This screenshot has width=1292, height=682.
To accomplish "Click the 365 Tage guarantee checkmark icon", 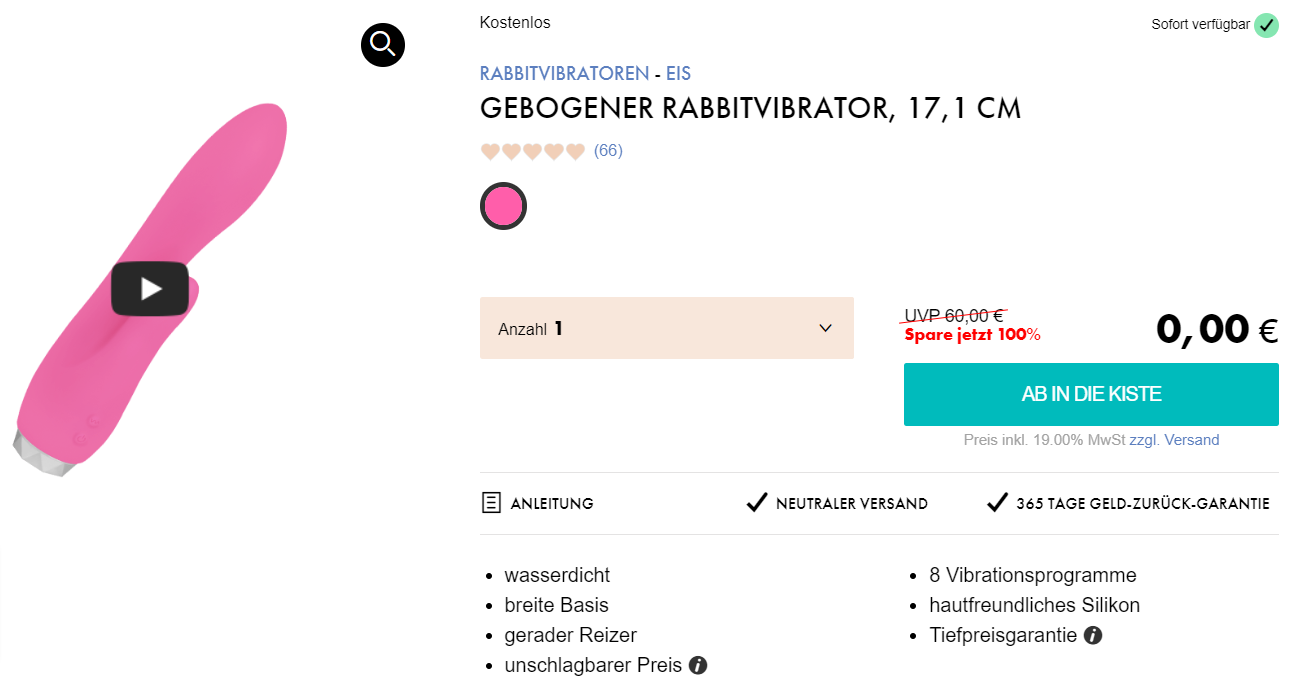I will 997,503.
